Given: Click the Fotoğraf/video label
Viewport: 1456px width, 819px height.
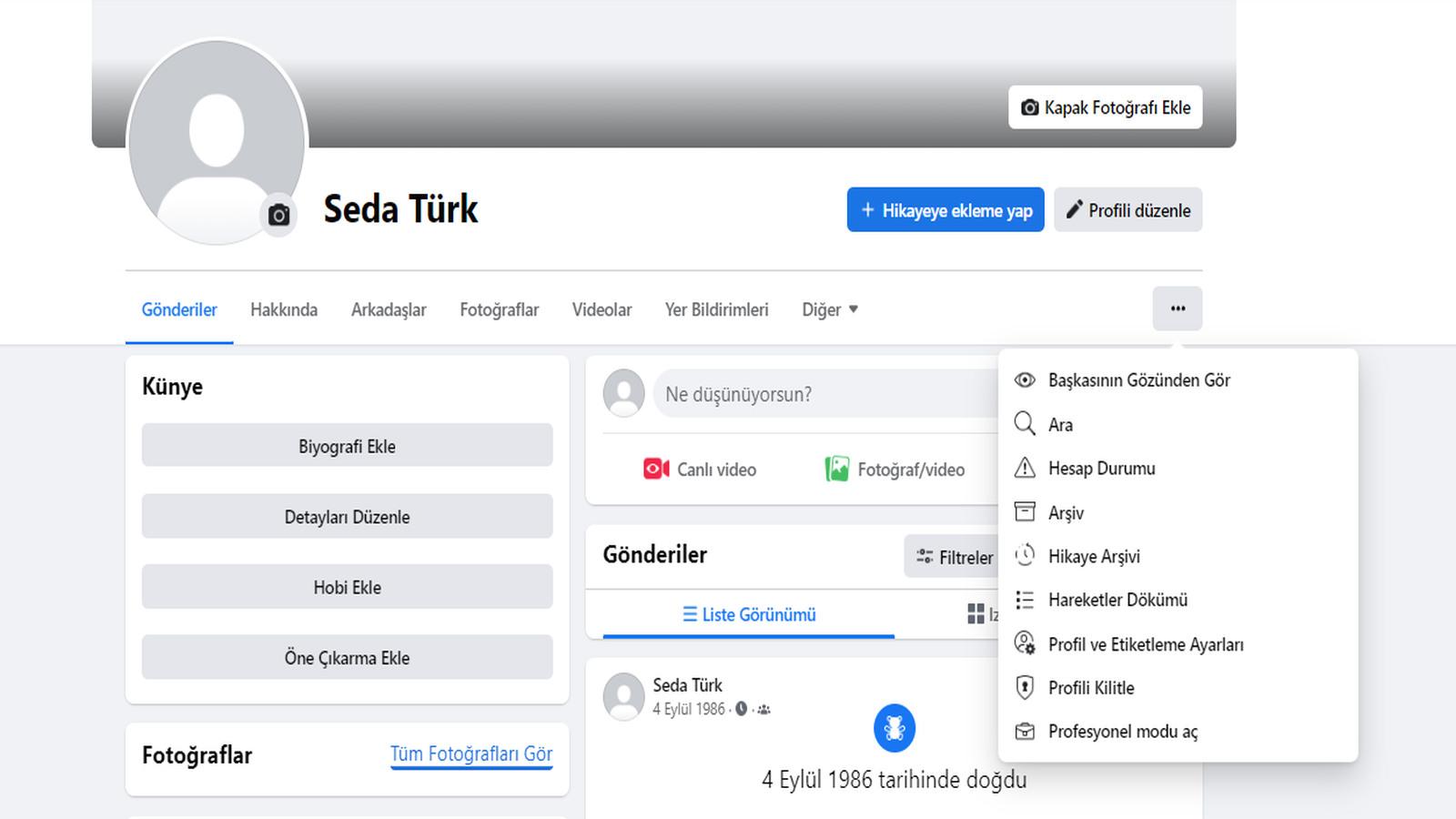Looking at the screenshot, I should point(911,470).
